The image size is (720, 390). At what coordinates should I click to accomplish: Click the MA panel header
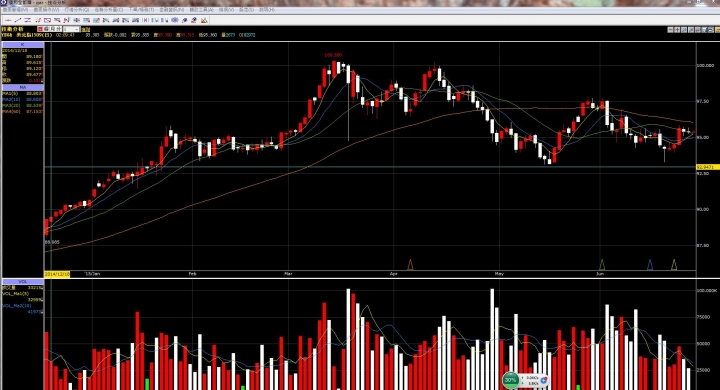coord(22,87)
